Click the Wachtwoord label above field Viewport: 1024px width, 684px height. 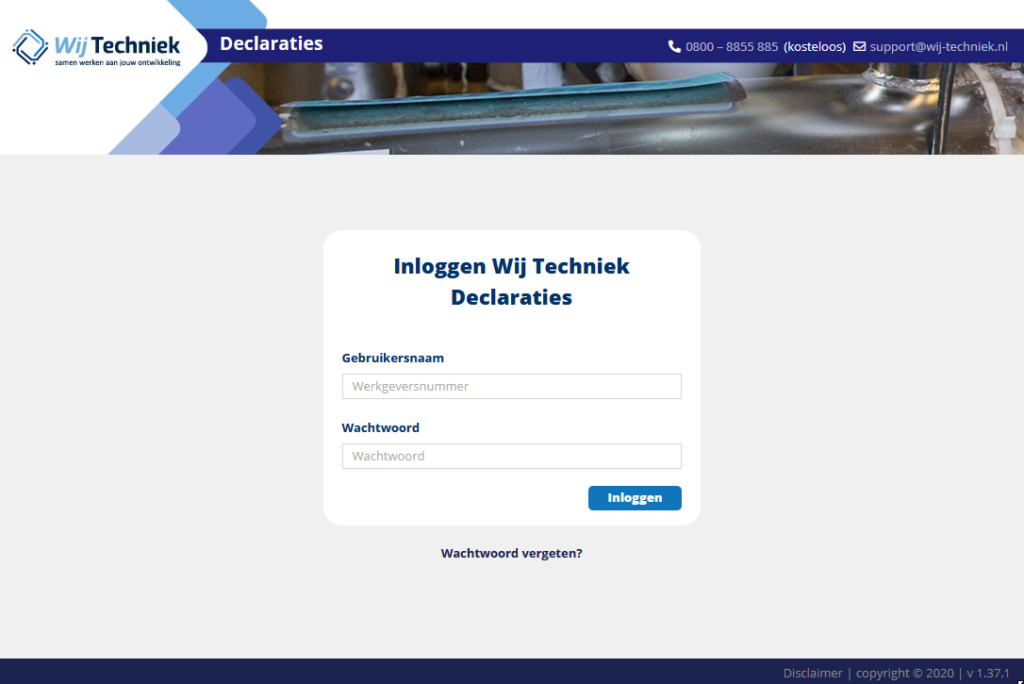[x=380, y=428]
